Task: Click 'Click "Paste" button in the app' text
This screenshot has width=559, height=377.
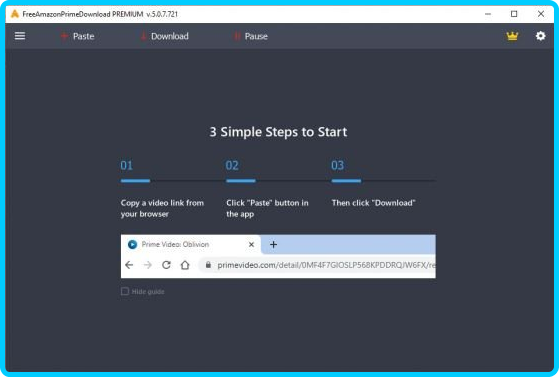Action: point(267,208)
